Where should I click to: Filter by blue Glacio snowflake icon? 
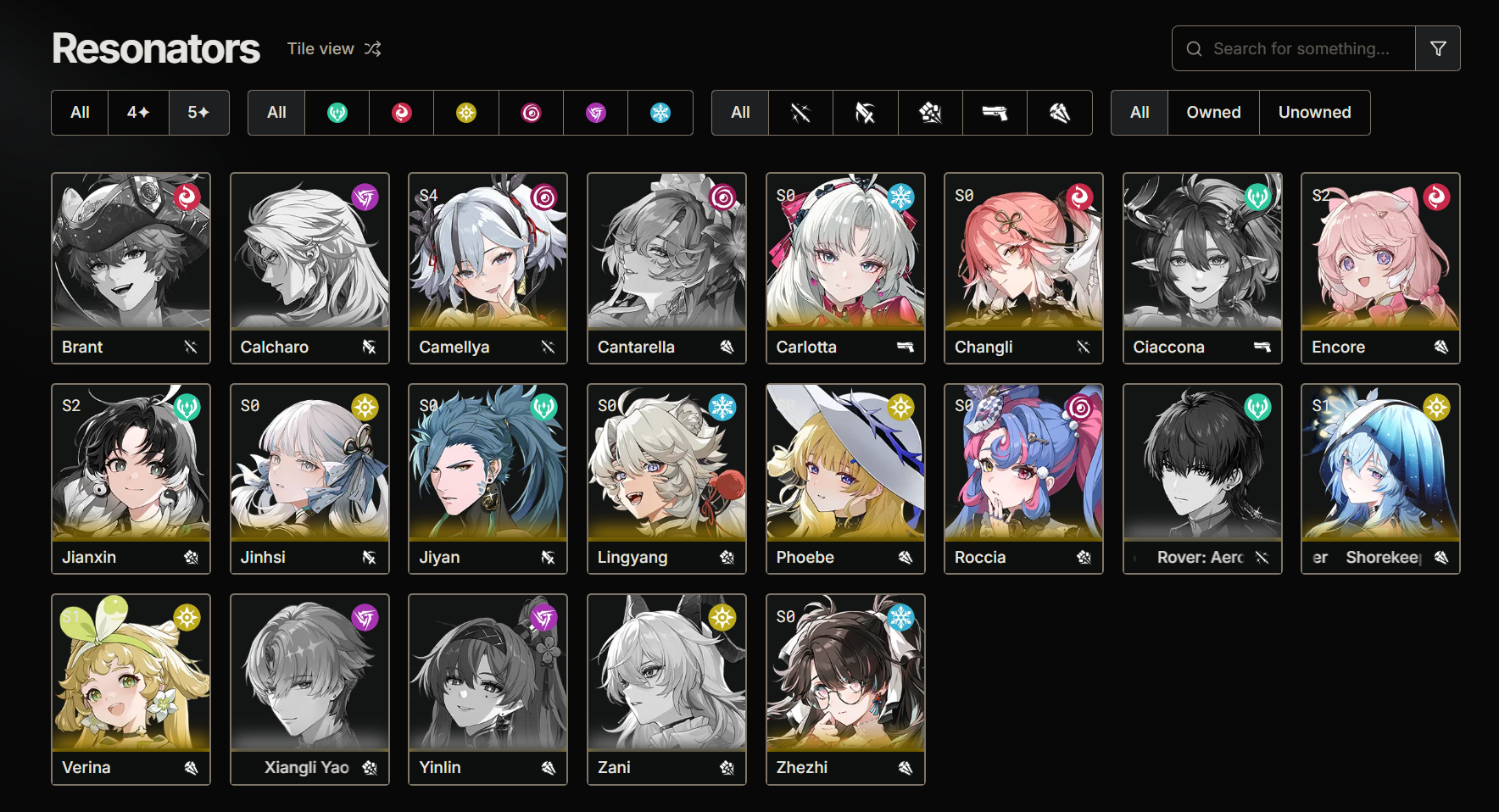pos(660,113)
